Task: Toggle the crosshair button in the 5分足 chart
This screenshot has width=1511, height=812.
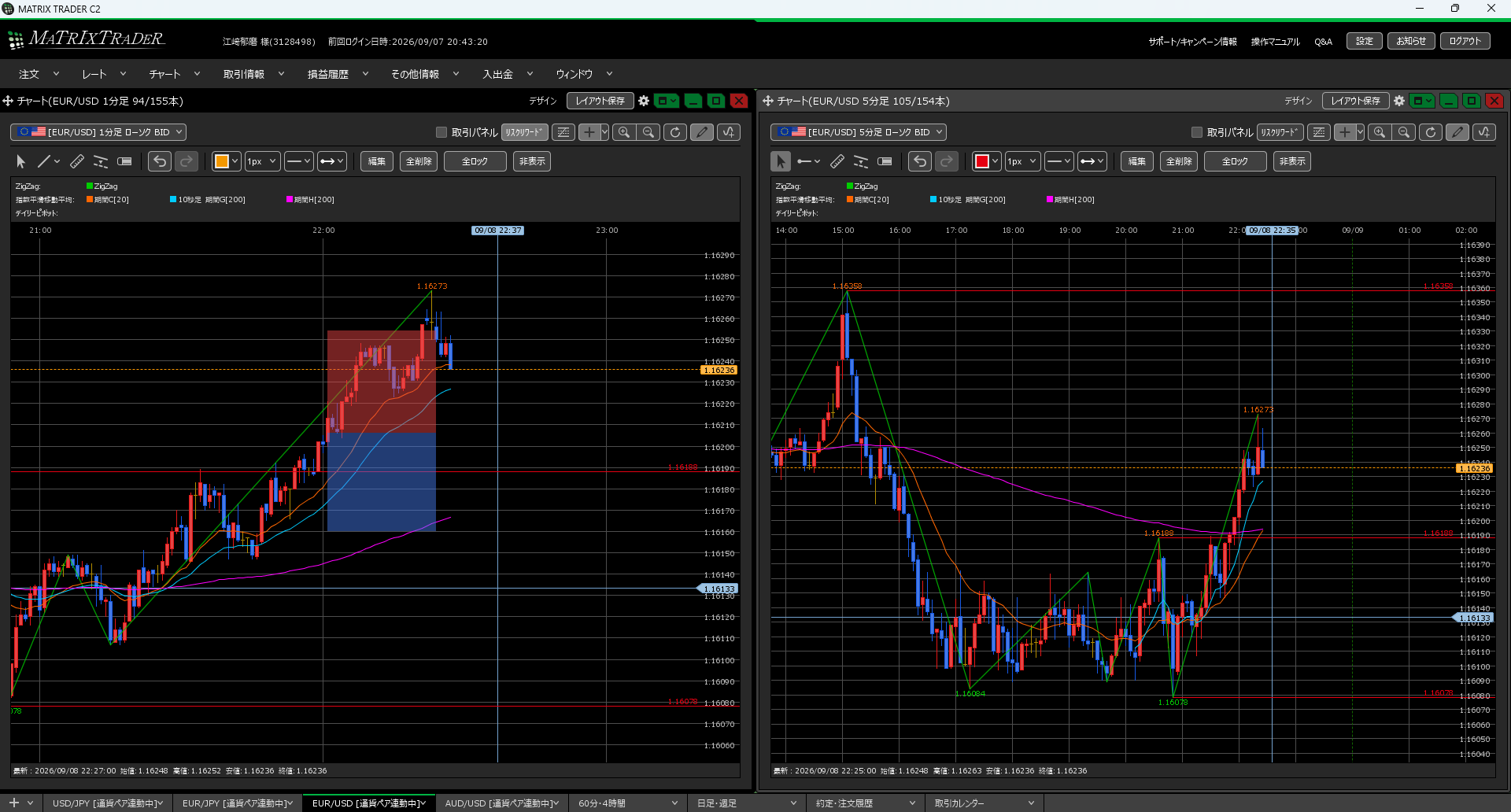Action: point(1344,132)
